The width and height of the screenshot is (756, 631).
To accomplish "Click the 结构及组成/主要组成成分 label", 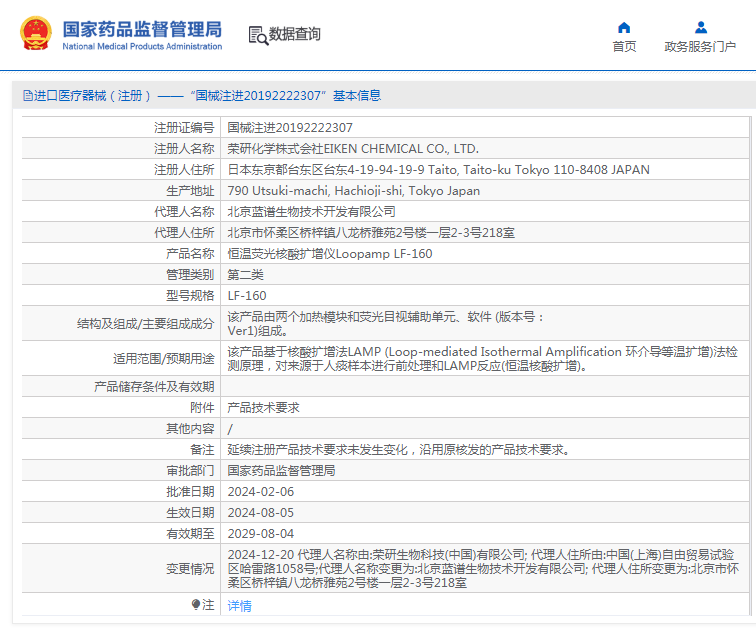I will tap(146, 323).
